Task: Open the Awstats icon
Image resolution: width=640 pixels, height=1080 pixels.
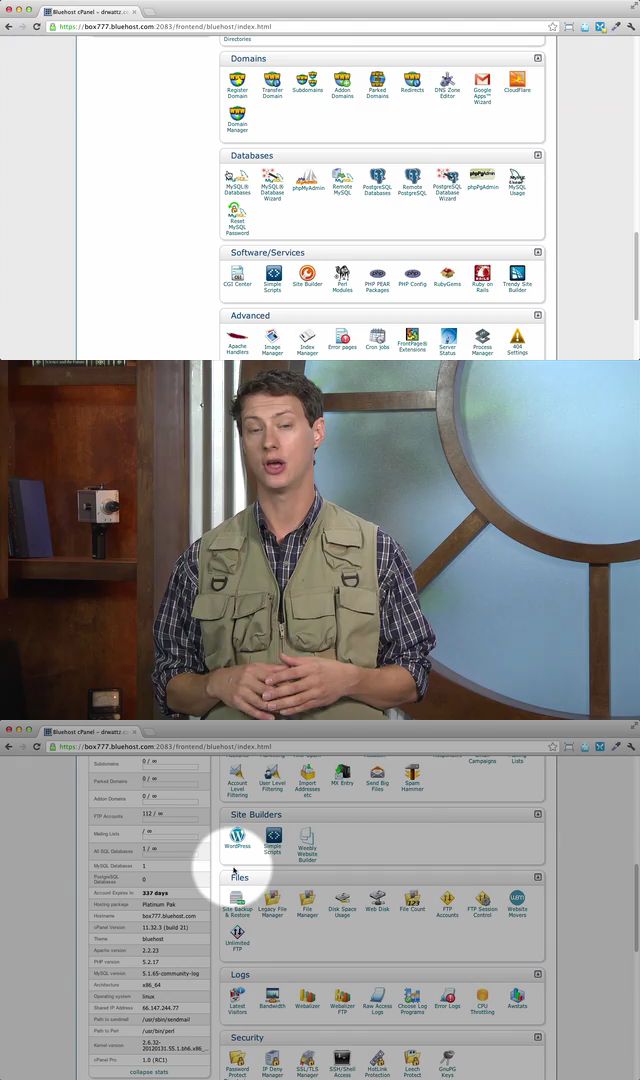Action: (517, 998)
